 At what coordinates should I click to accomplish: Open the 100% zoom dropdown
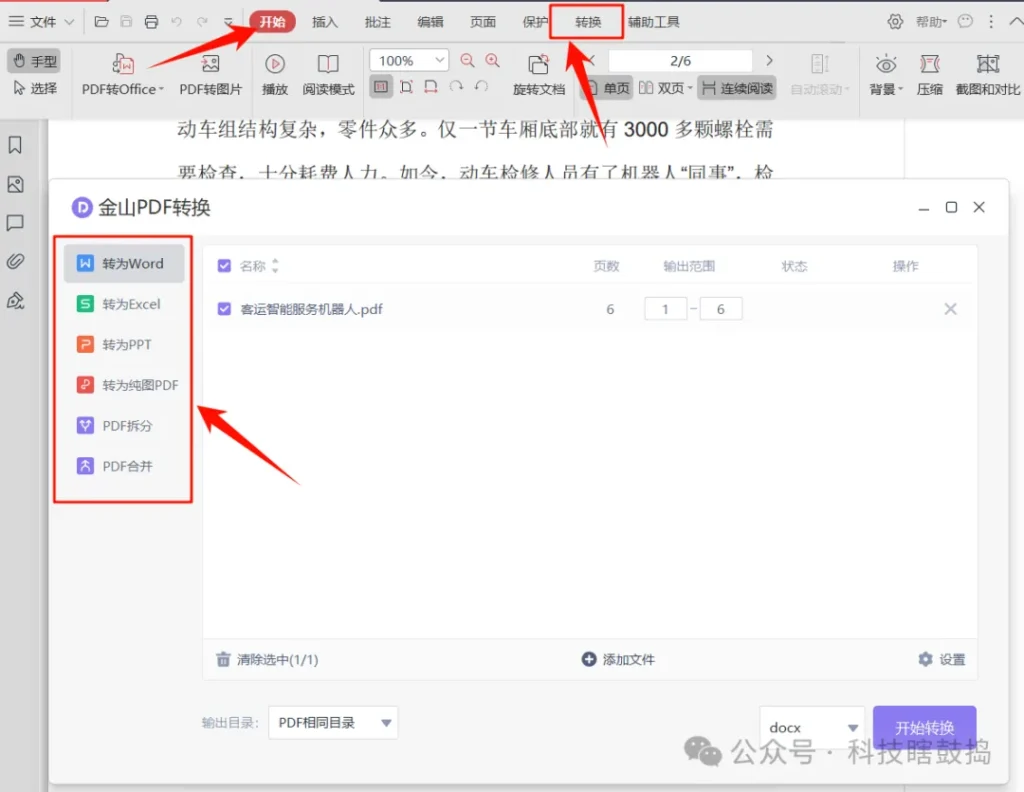tap(409, 61)
